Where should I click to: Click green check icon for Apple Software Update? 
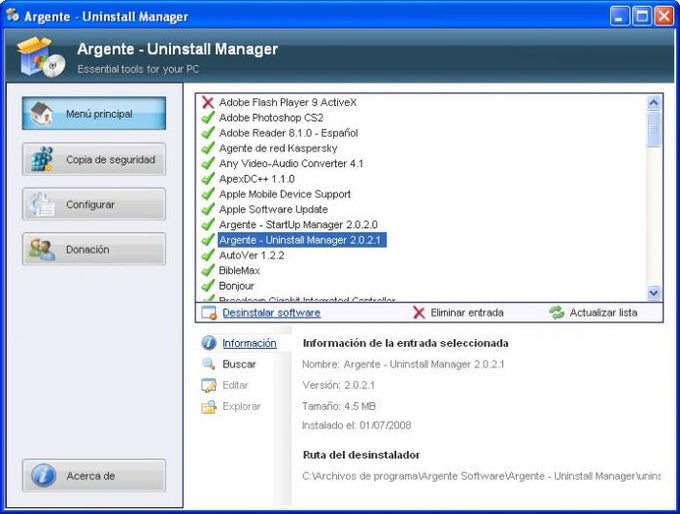click(x=208, y=209)
